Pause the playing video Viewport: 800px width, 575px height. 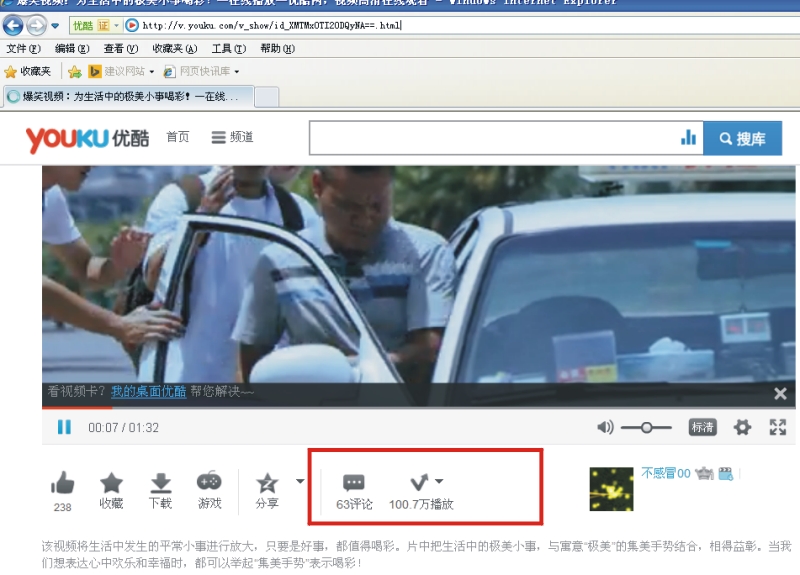[x=64, y=427]
